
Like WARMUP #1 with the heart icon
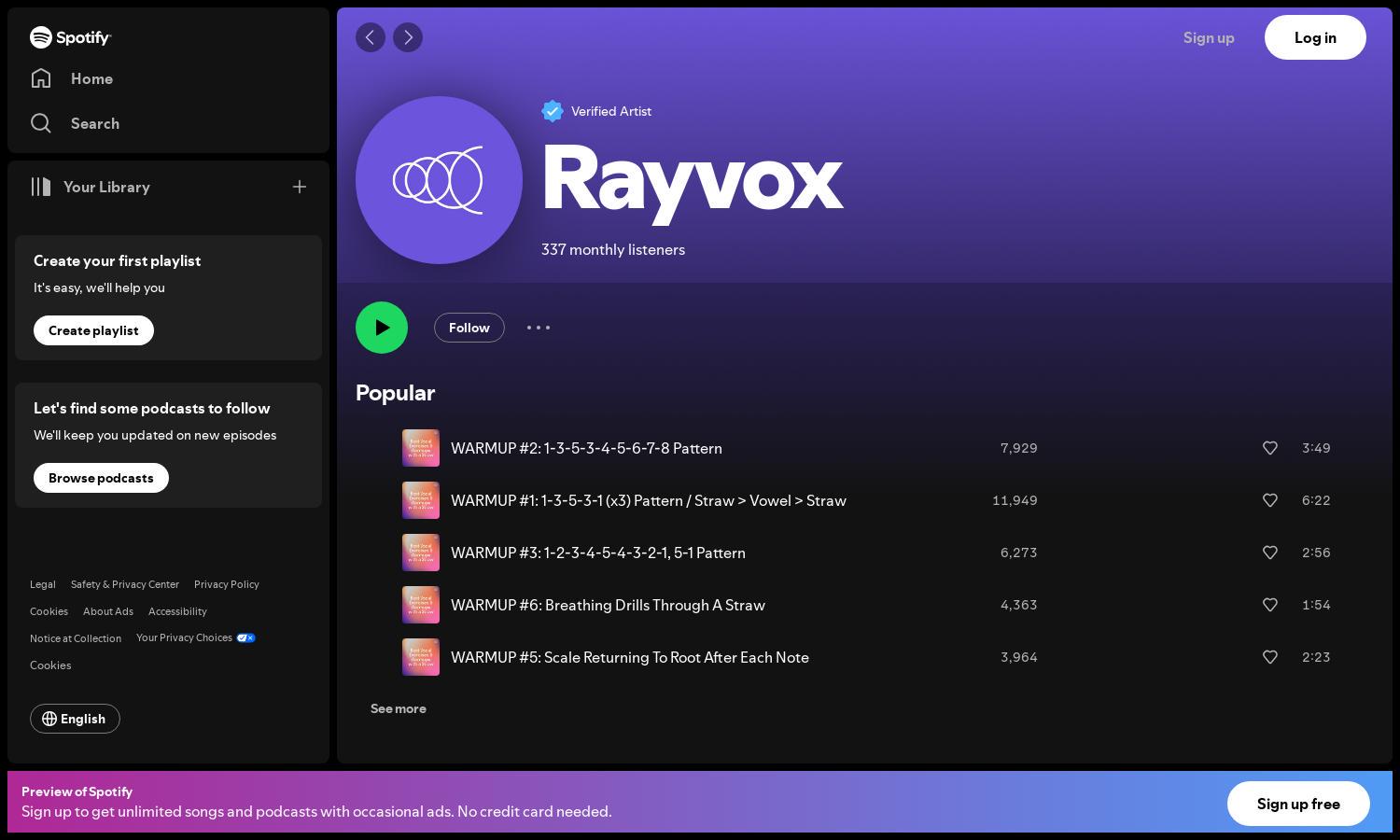(1270, 500)
